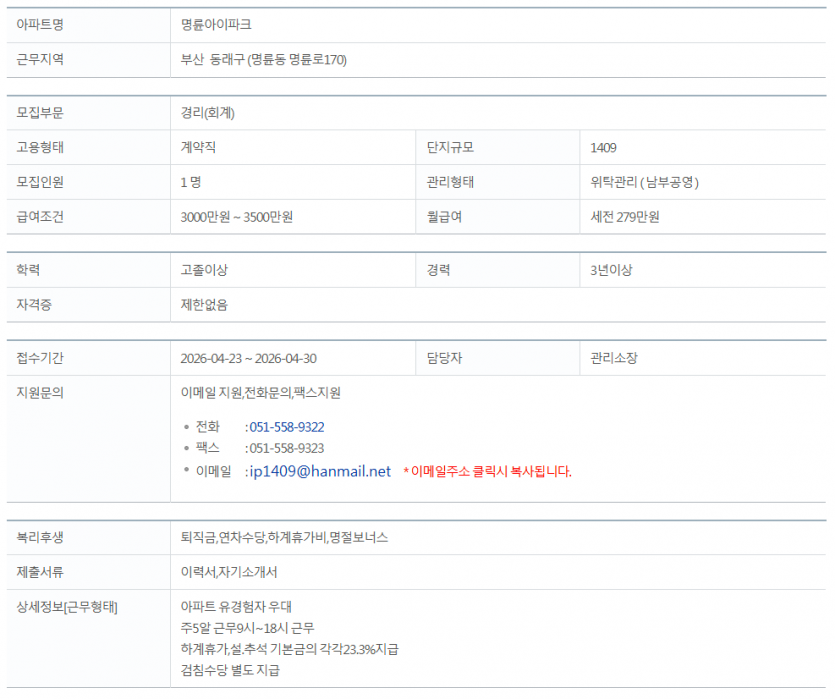835x699 pixels.
Task: Select the work location 부산 동래구 address
Action: tap(264, 60)
